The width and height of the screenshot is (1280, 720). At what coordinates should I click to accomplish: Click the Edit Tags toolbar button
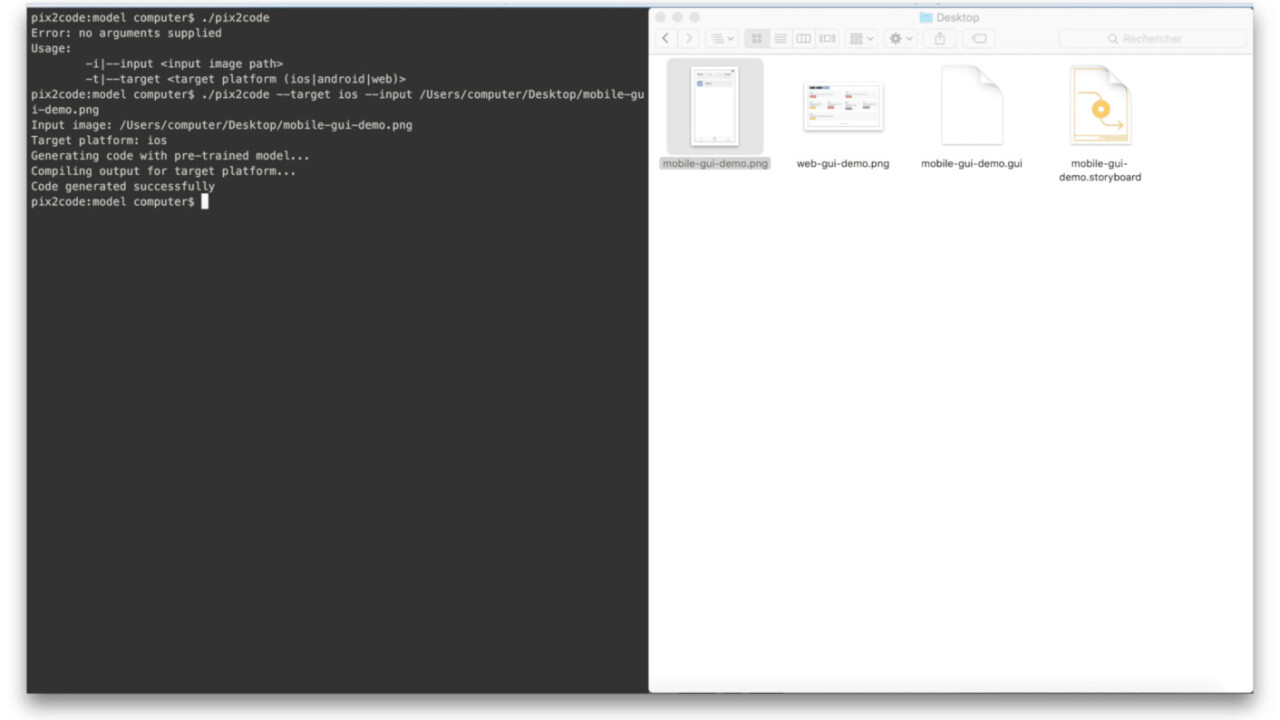pyautogui.click(x=979, y=38)
